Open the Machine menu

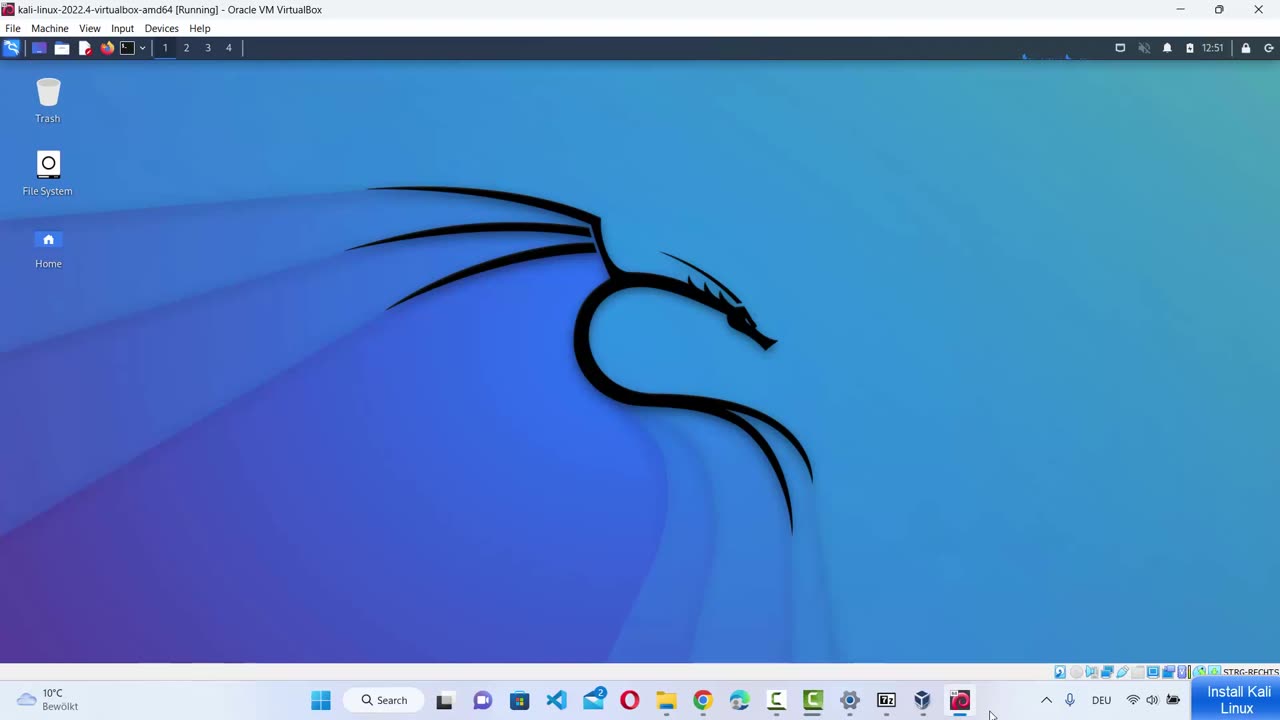[49, 28]
